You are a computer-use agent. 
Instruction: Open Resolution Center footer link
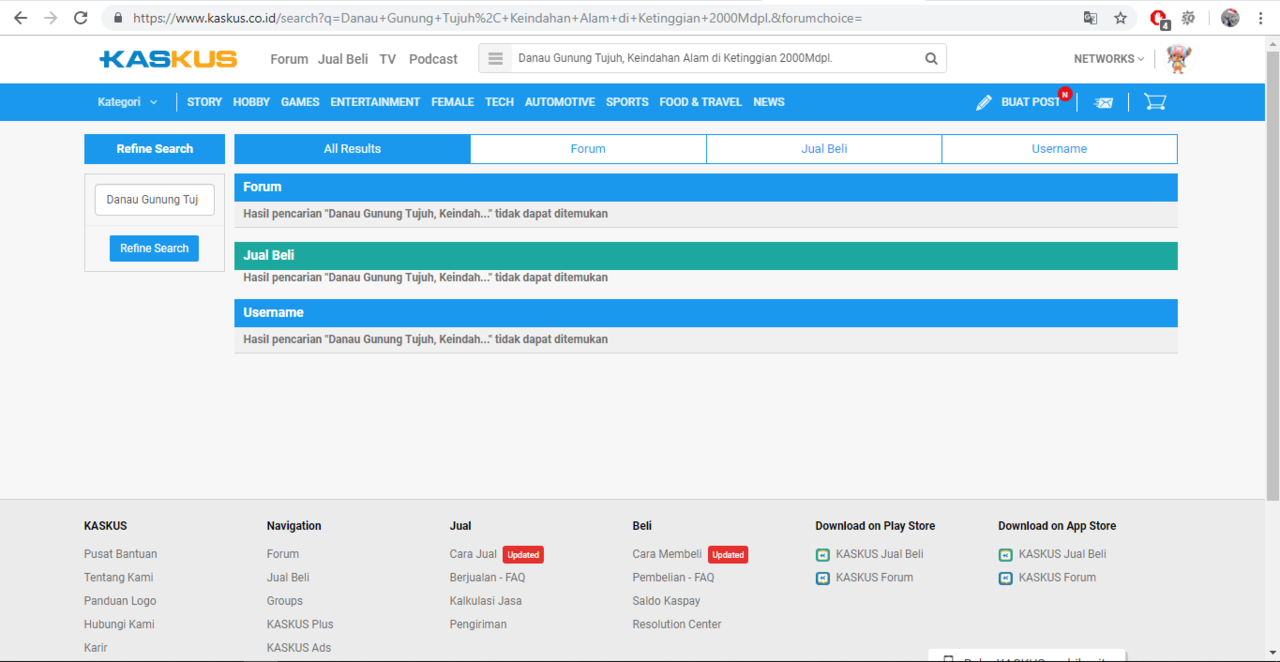(x=677, y=624)
